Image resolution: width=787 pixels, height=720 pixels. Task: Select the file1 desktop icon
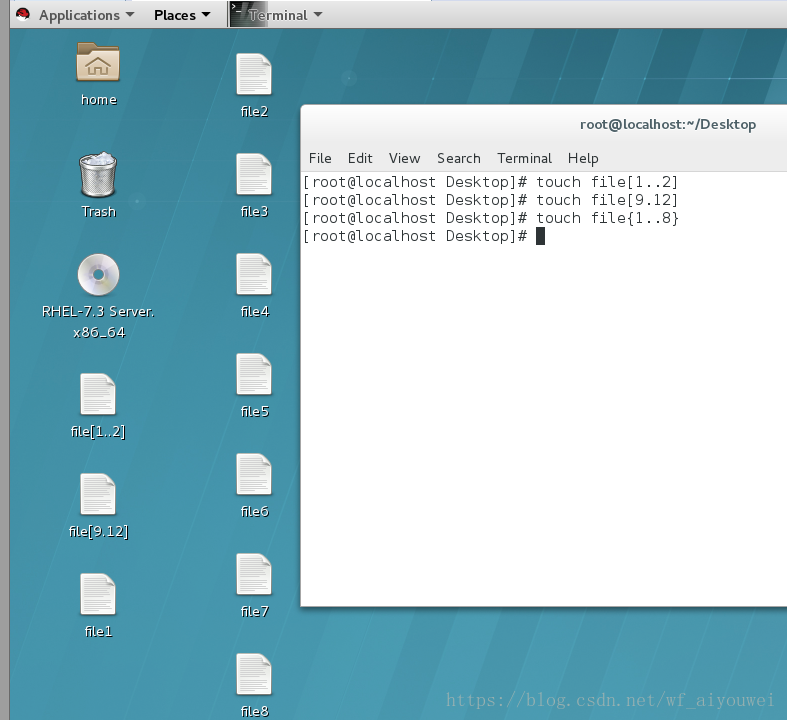(x=98, y=594)
